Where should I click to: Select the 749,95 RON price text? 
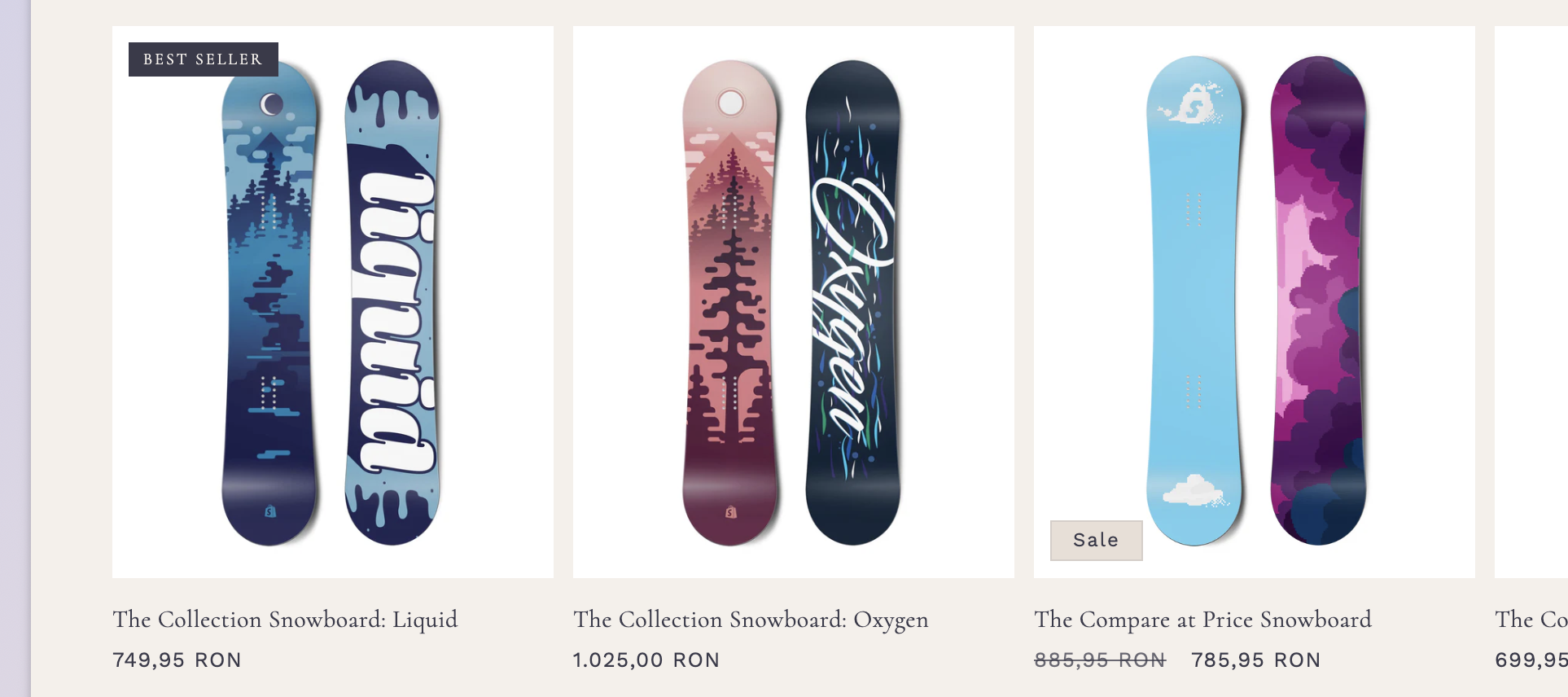[176, 660]
